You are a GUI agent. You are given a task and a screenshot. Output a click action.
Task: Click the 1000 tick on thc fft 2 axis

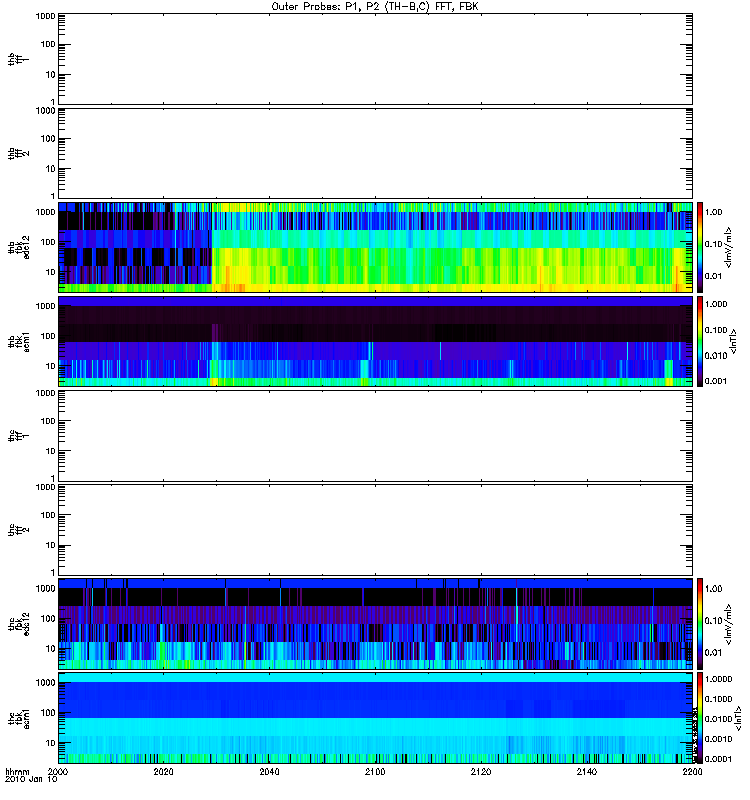coord(45,487)
